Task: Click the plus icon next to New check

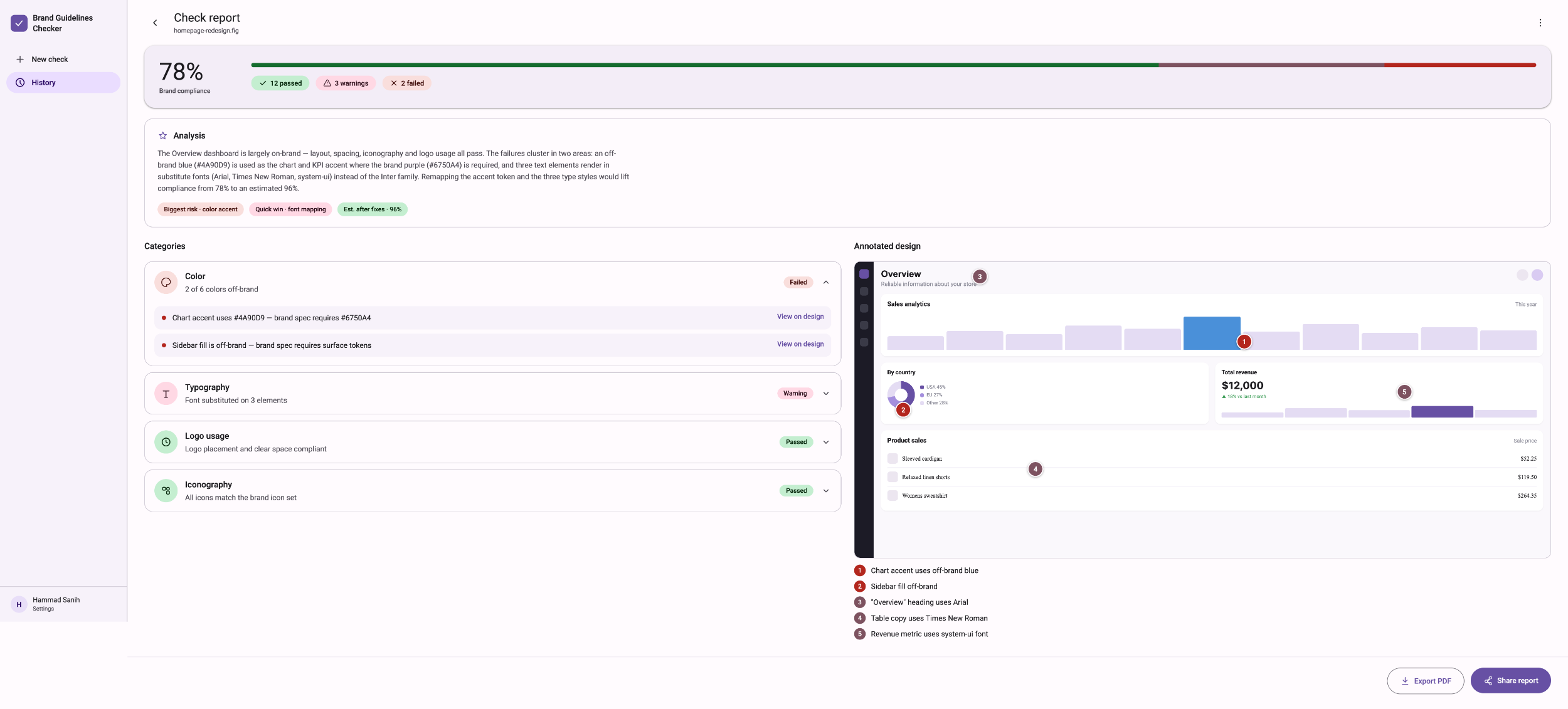Action: pos(20,60)
